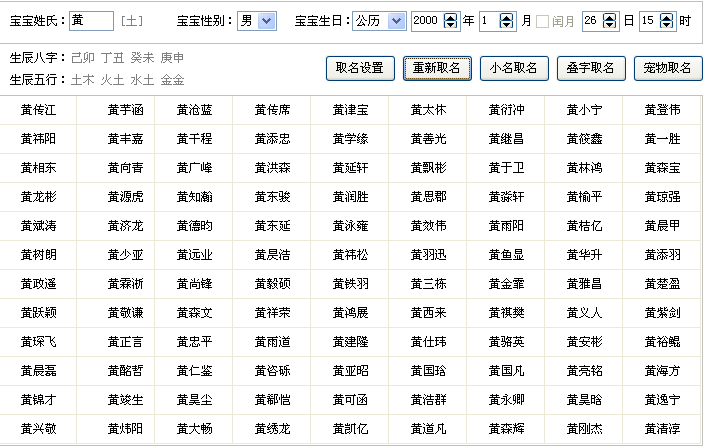Click the 宠物取名 button

point(668,68)
